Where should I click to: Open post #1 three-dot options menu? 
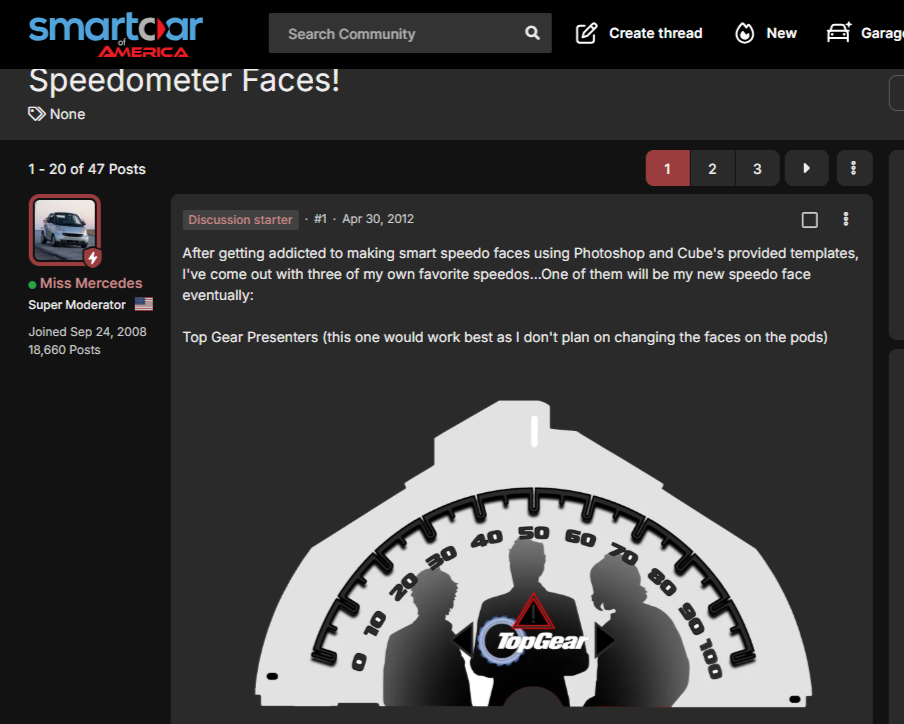[x=846, y=220]
